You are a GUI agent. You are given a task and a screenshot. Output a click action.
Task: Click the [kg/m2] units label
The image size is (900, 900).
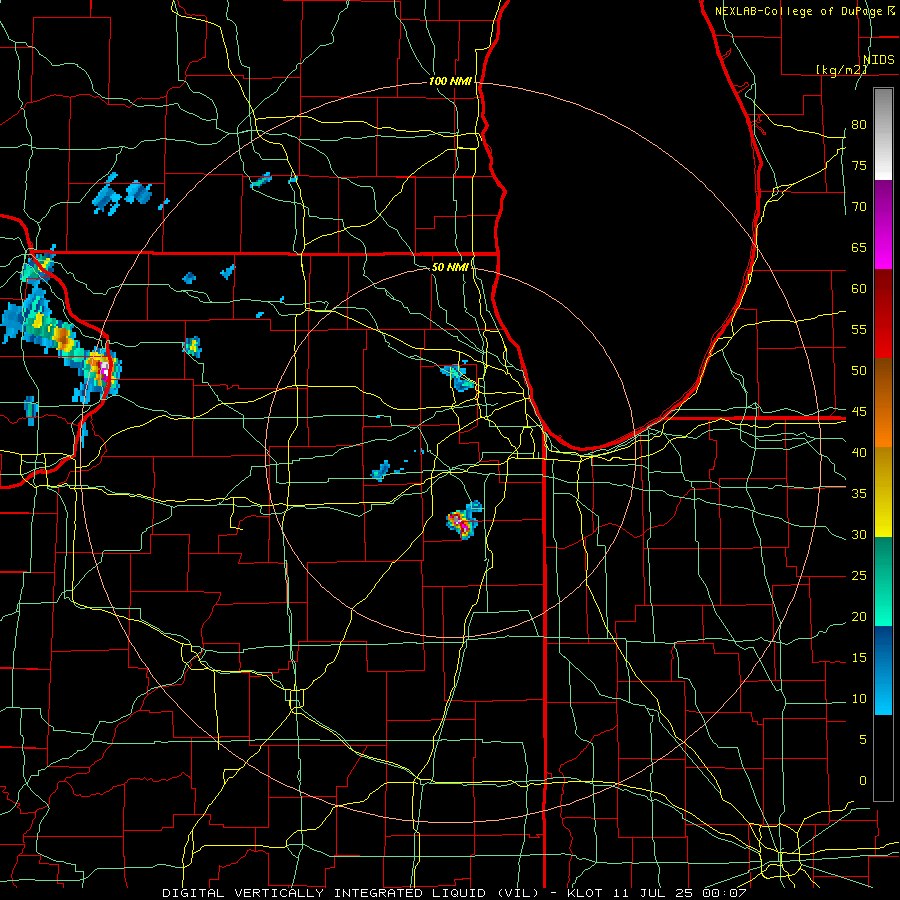pyautogui.click(x=841, y=70)
